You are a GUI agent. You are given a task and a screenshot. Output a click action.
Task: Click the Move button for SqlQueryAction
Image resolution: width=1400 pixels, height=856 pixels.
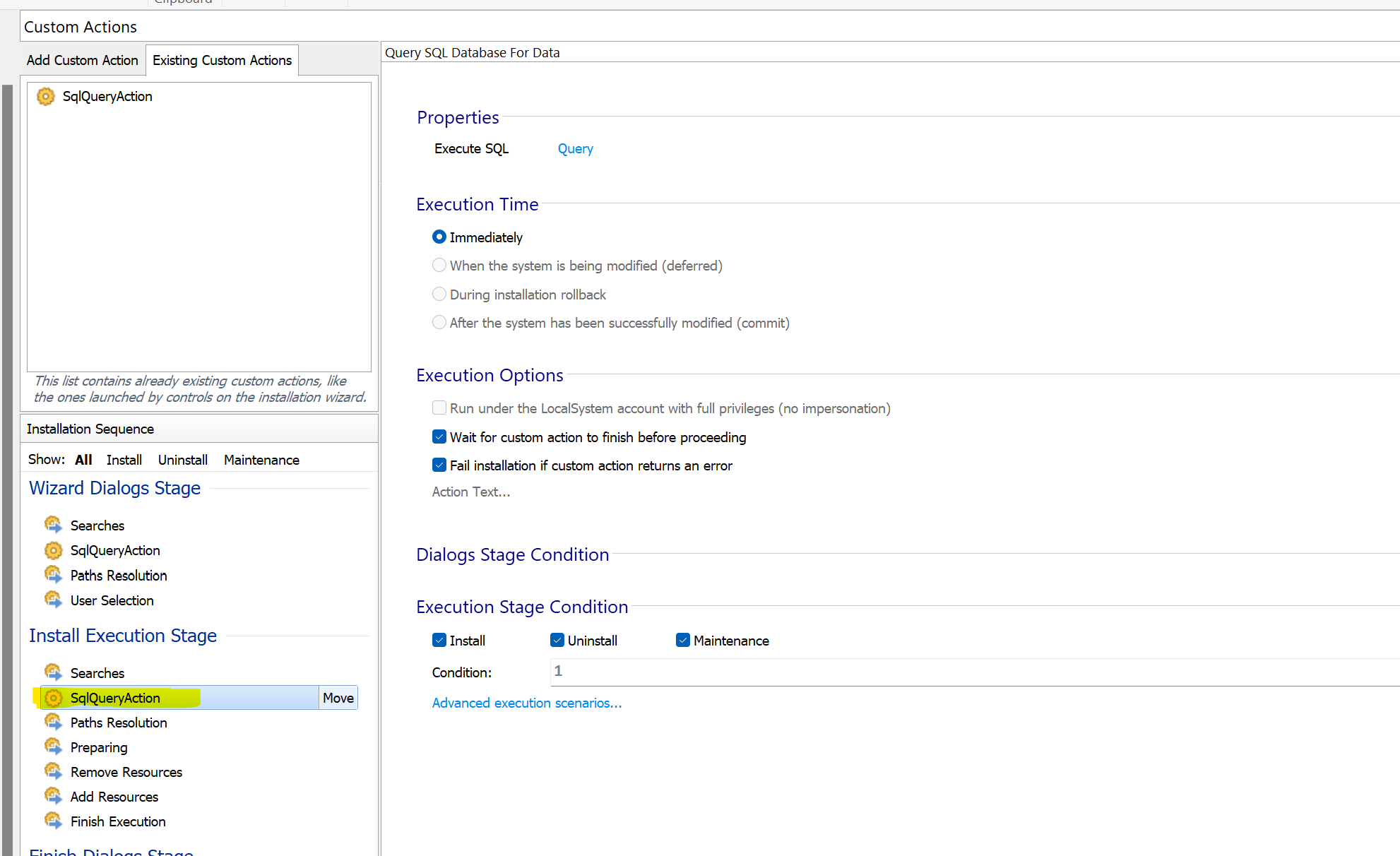338,698
